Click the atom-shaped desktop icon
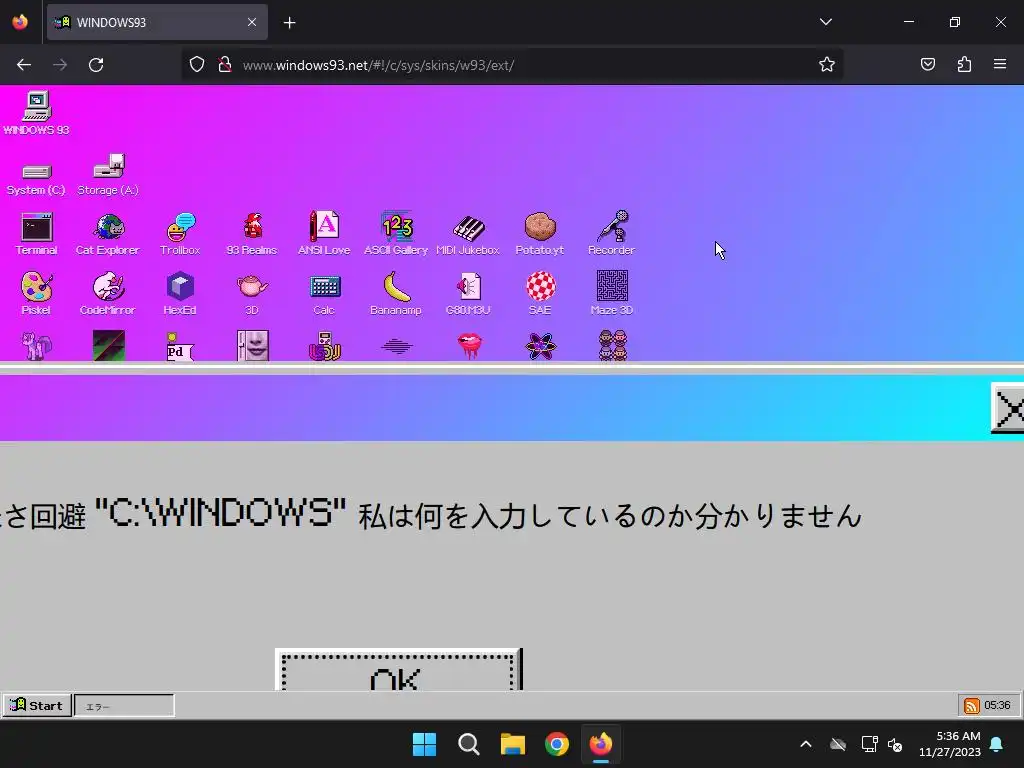Image resolution: width=1024 pixels, height=768 pixels. 541,346
